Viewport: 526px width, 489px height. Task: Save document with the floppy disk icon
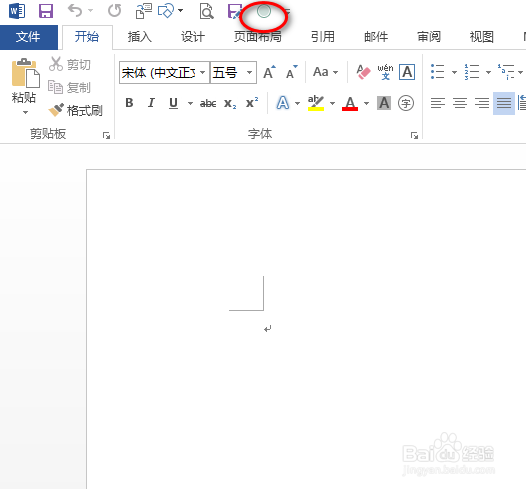(46, 11)
